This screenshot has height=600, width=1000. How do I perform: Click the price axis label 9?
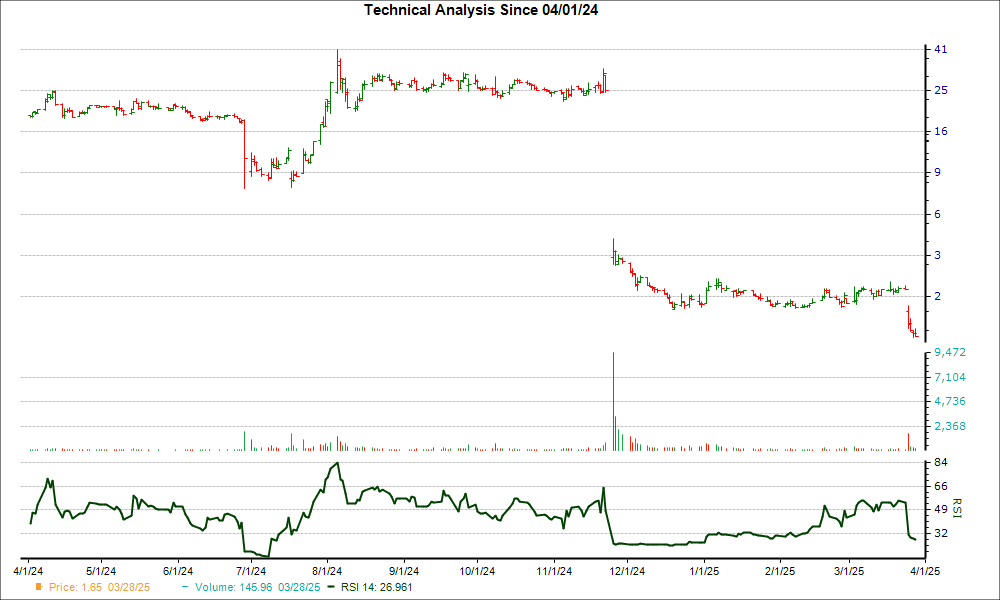click(938, 172)
